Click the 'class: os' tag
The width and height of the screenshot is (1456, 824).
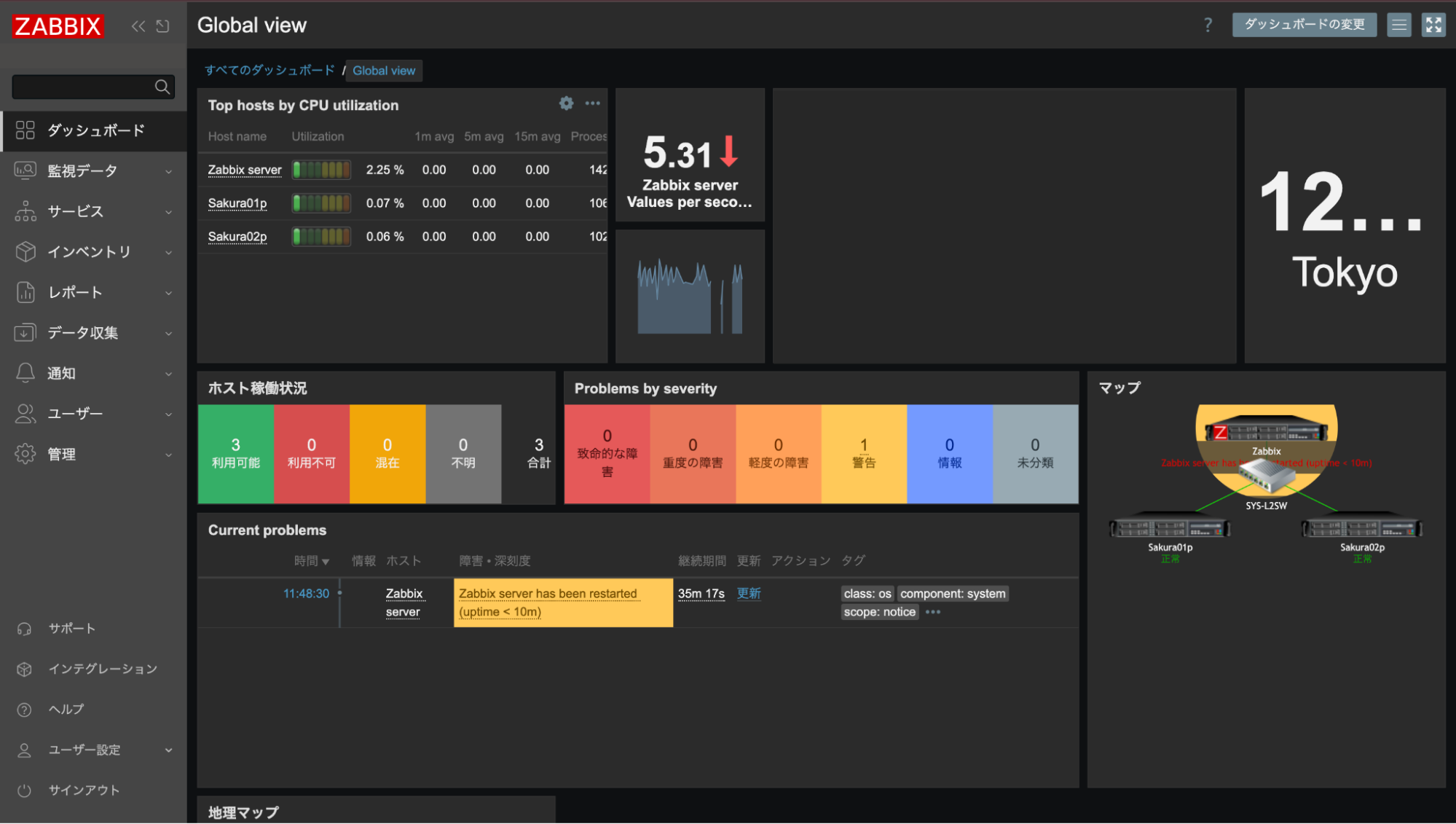pyautogui.click(x=867, y=594)
